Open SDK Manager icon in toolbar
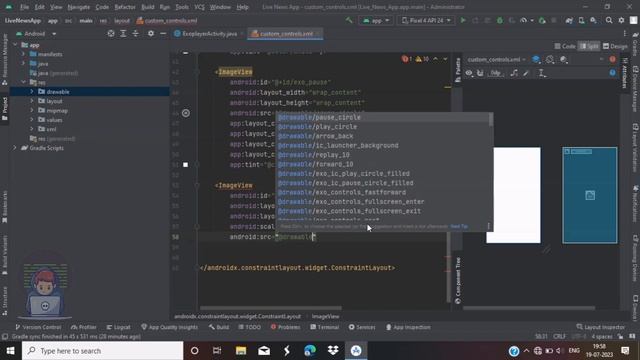The width and height of the screenshot is (640, 360). click(593, 20)
